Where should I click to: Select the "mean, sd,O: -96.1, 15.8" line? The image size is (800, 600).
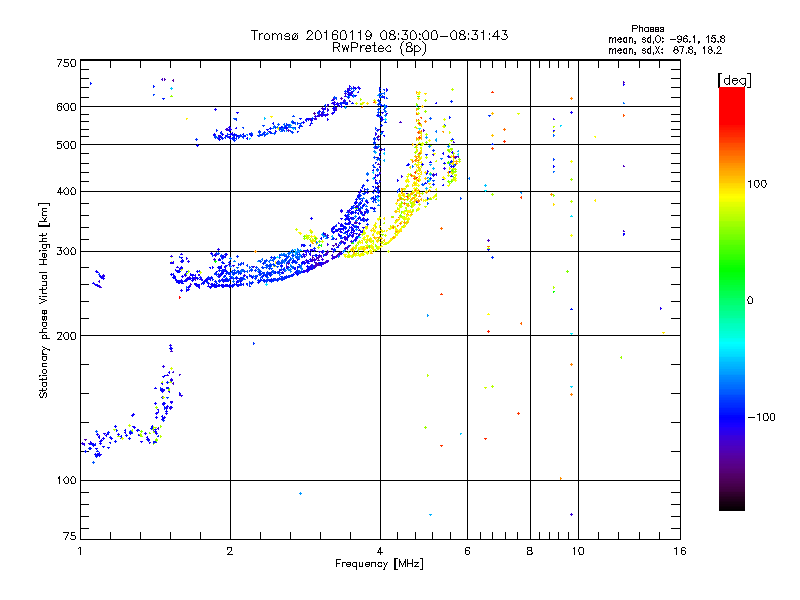click(x=666, y=39)
